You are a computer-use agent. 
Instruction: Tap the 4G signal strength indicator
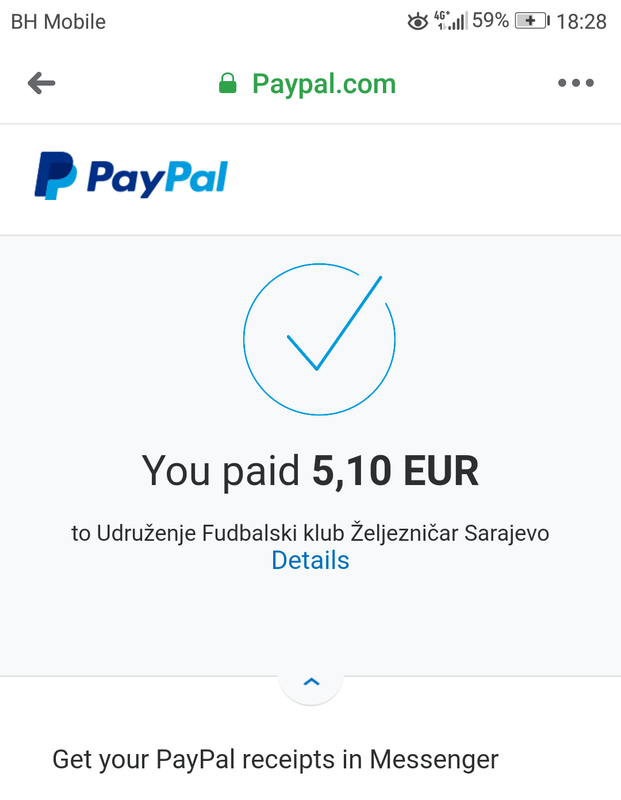[x=450, y=21]
